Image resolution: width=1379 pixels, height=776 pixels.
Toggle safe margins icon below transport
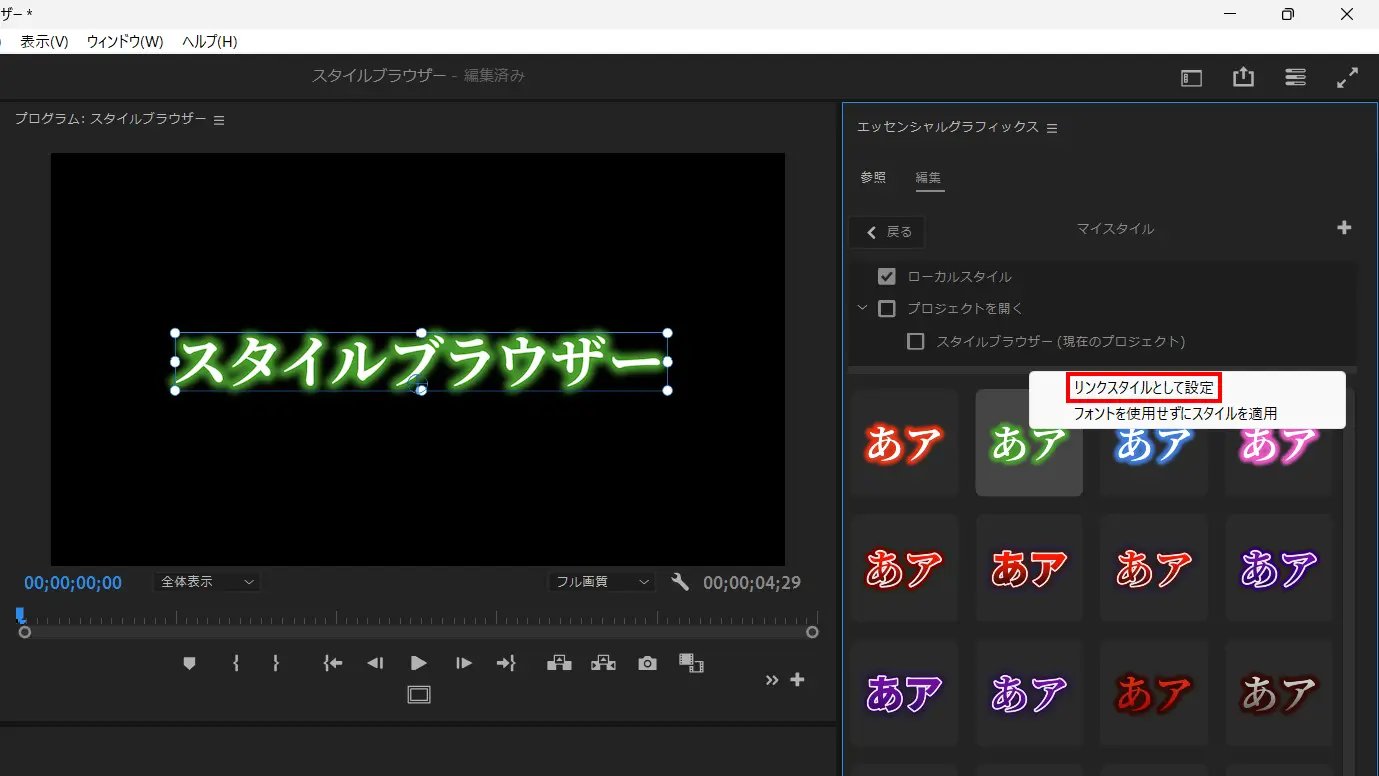[419, 694]
